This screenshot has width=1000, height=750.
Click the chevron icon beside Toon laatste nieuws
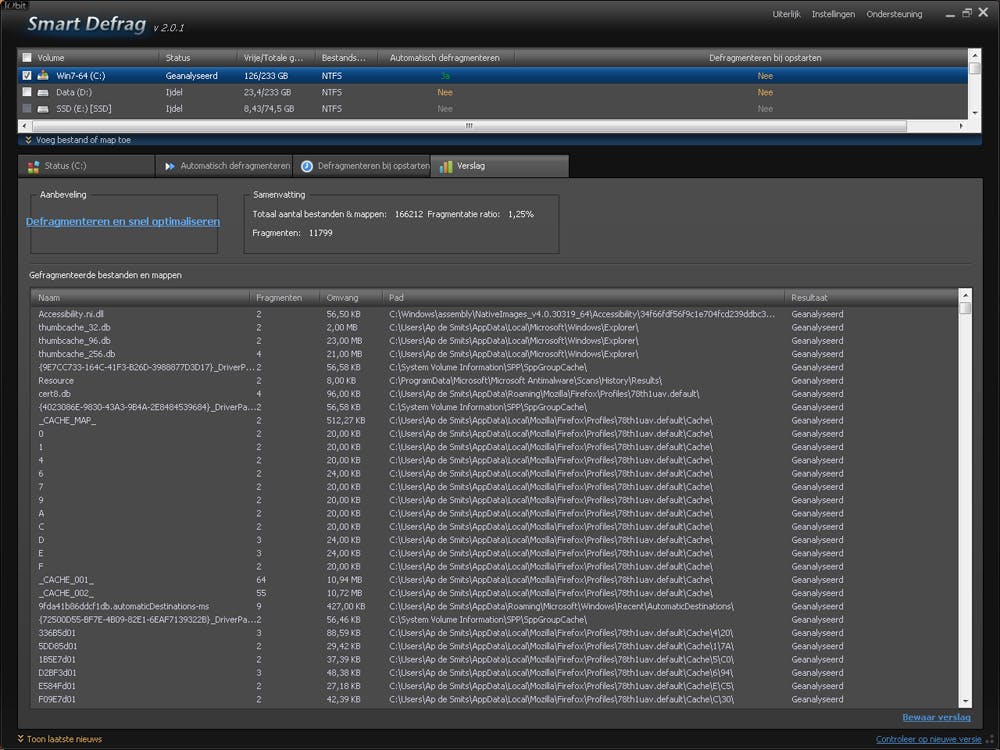(20, 739)
